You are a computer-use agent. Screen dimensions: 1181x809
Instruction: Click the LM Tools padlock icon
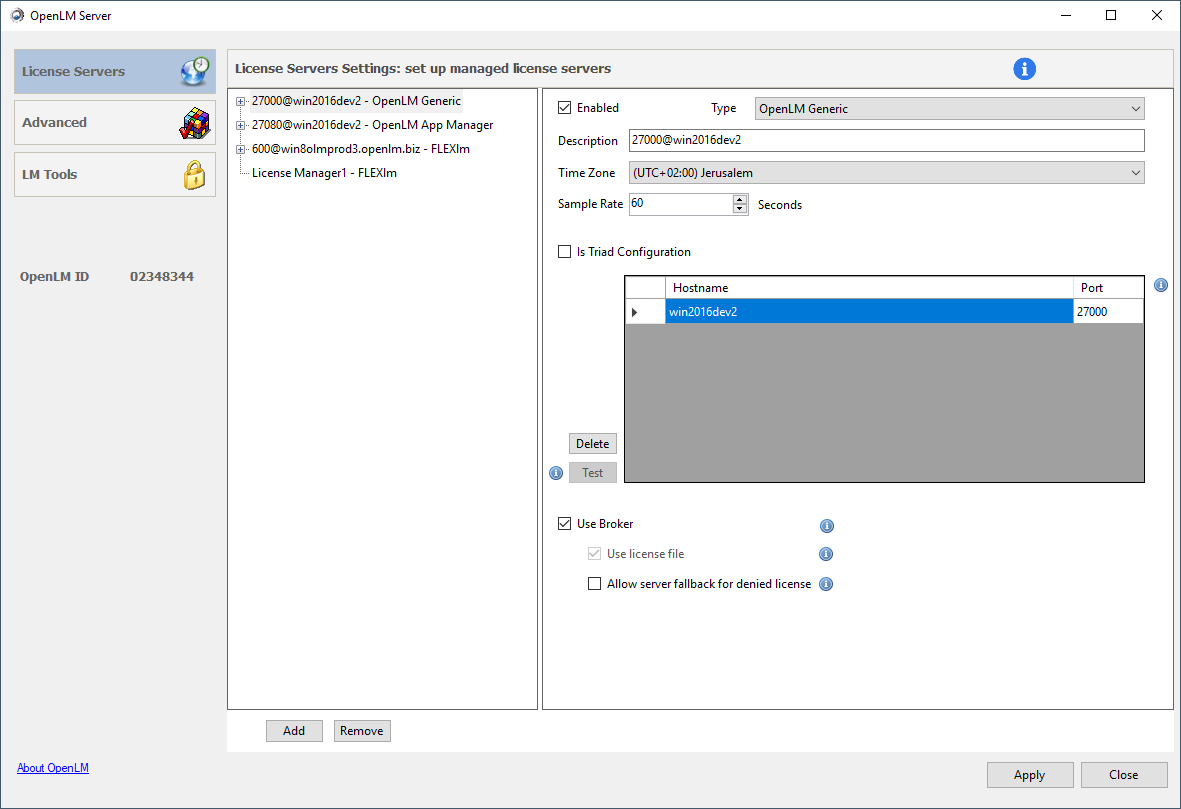coord(194,175)
